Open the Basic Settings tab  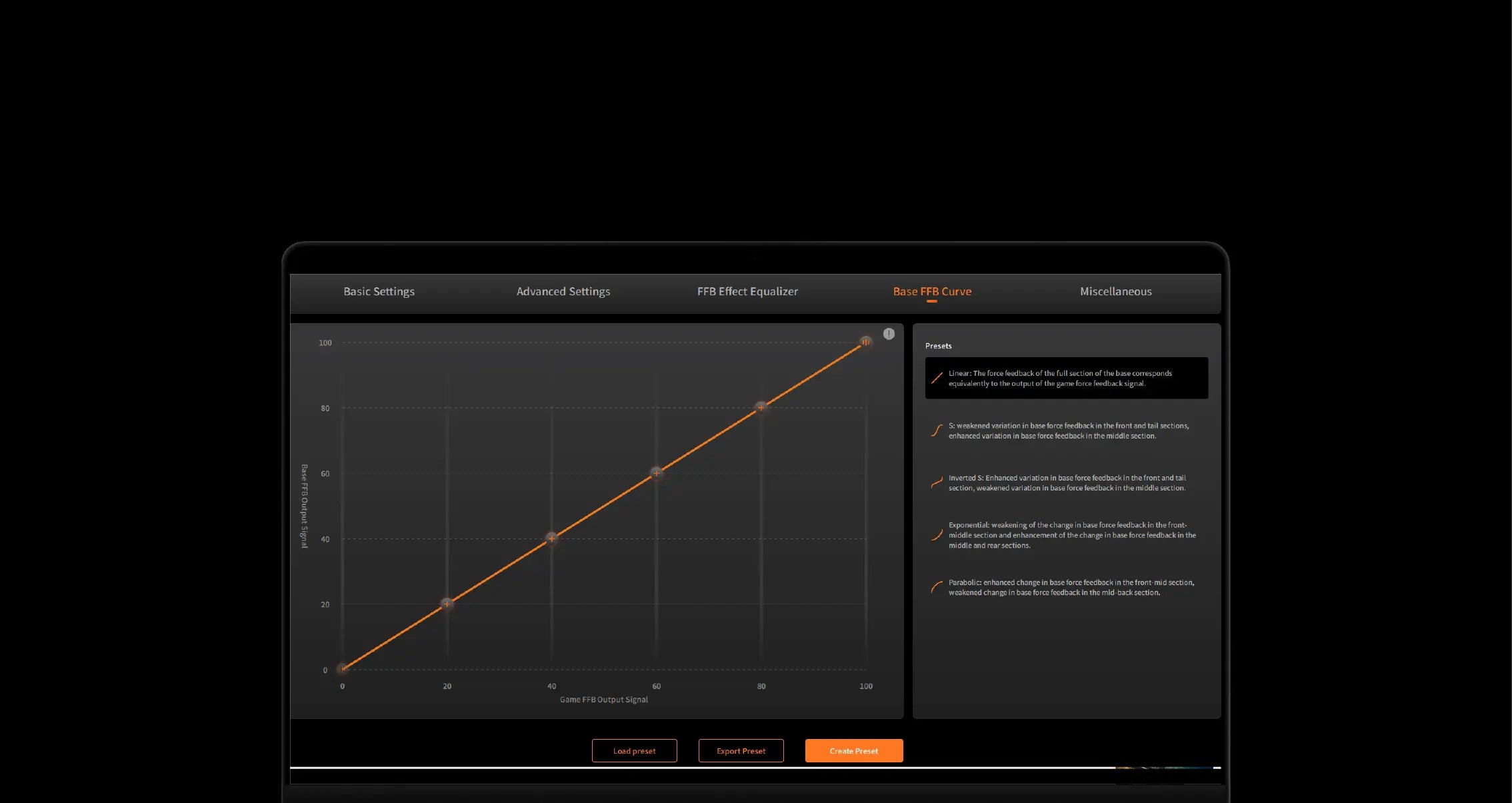[x=379, y=291]
